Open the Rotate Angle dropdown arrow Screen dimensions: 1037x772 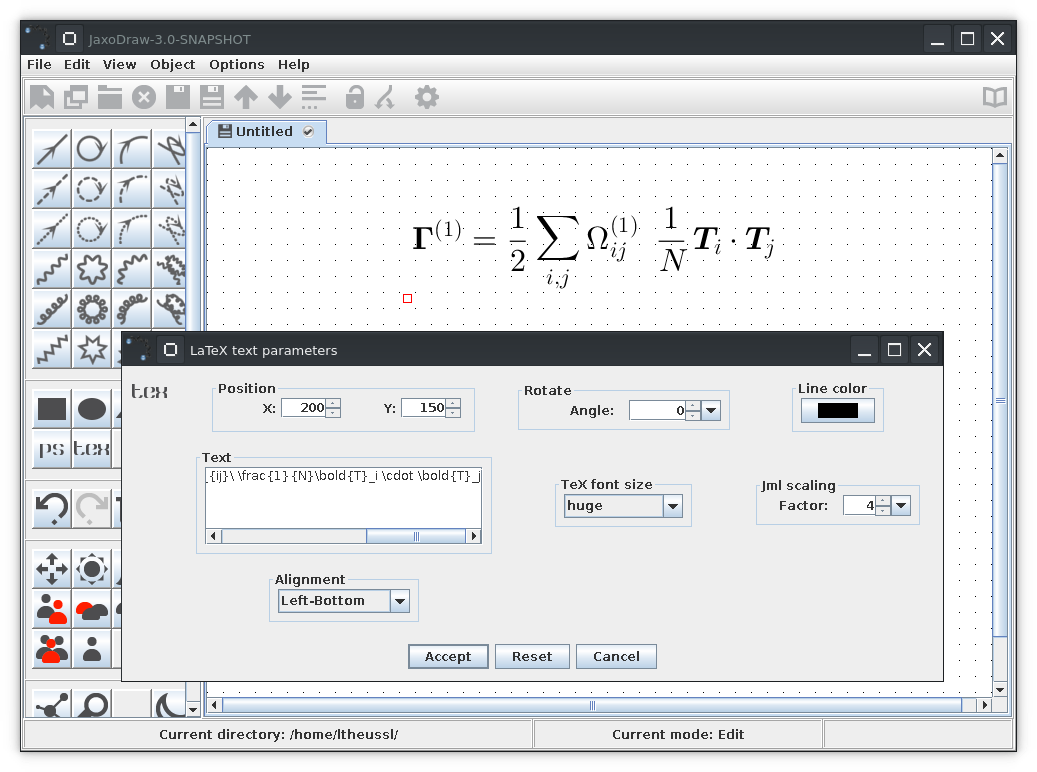click(x=711, y=410)
